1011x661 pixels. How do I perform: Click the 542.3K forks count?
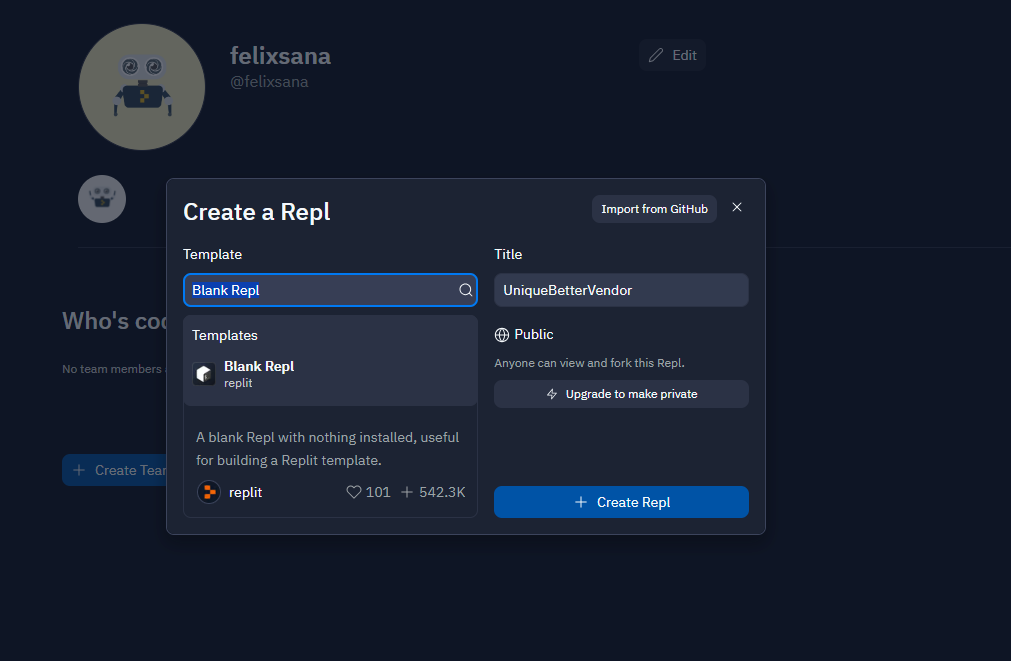pyautogui.click(x=442, y=492)
